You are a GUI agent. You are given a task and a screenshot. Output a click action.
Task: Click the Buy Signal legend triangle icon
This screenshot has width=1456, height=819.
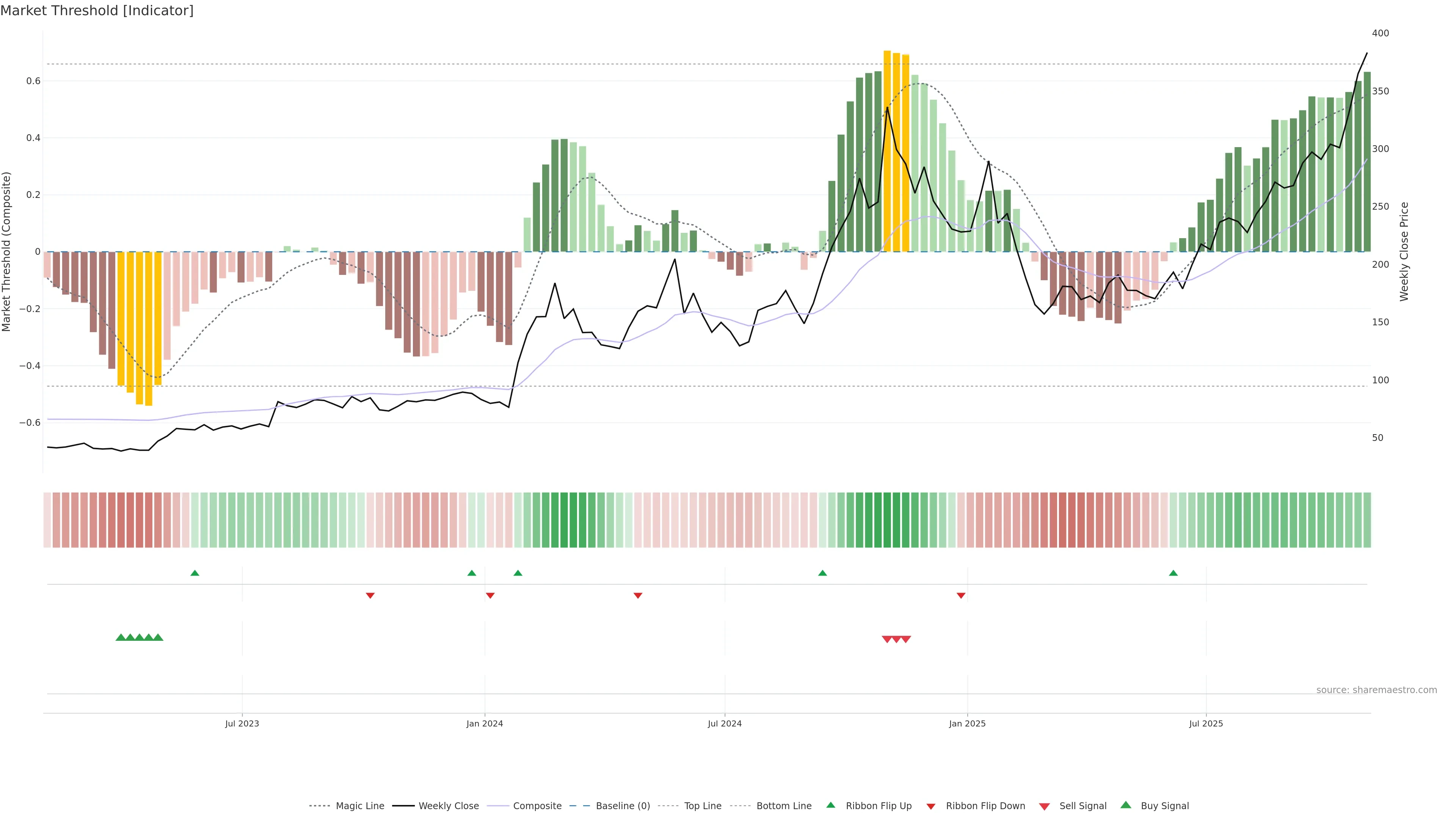point(1125,805)
